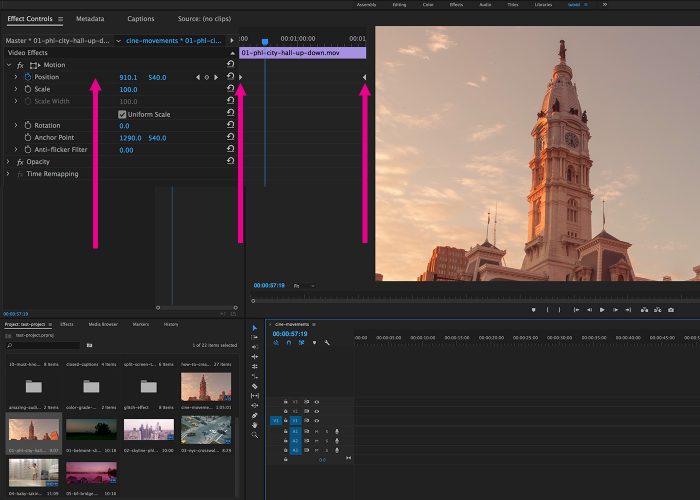Expand the Opacity effect

[8, 161]
